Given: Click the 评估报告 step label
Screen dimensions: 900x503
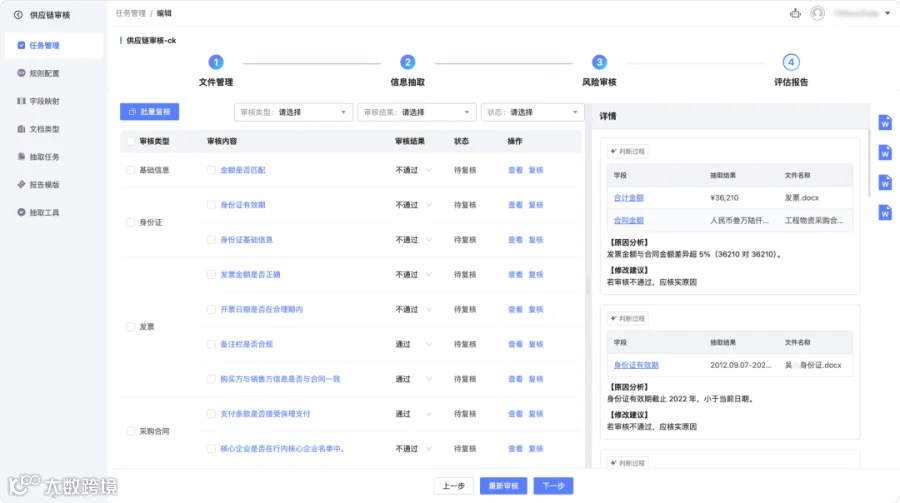Looking at the screenshot, I should point(791,82).
